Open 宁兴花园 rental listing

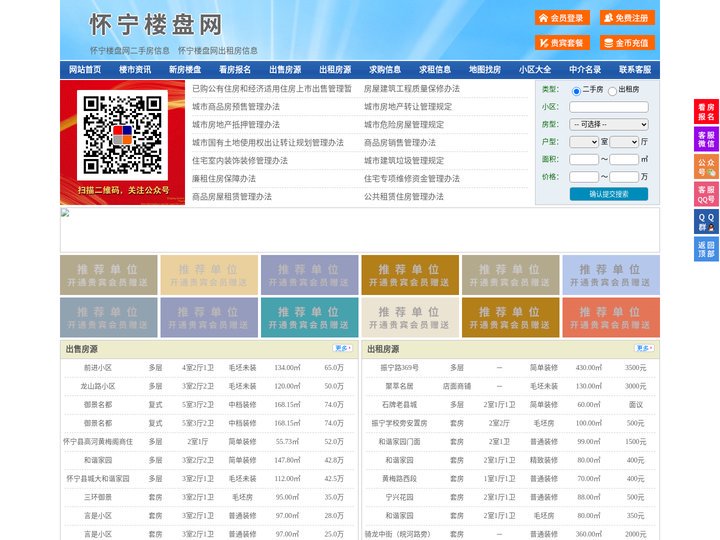click(x=399, y=497)
